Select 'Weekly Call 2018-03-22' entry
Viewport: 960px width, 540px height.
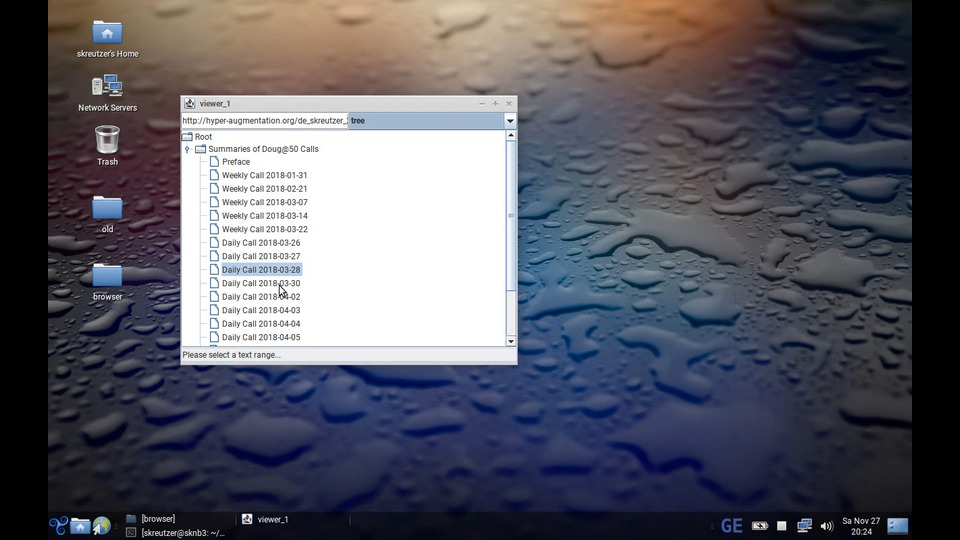click(x=264, y=229)
